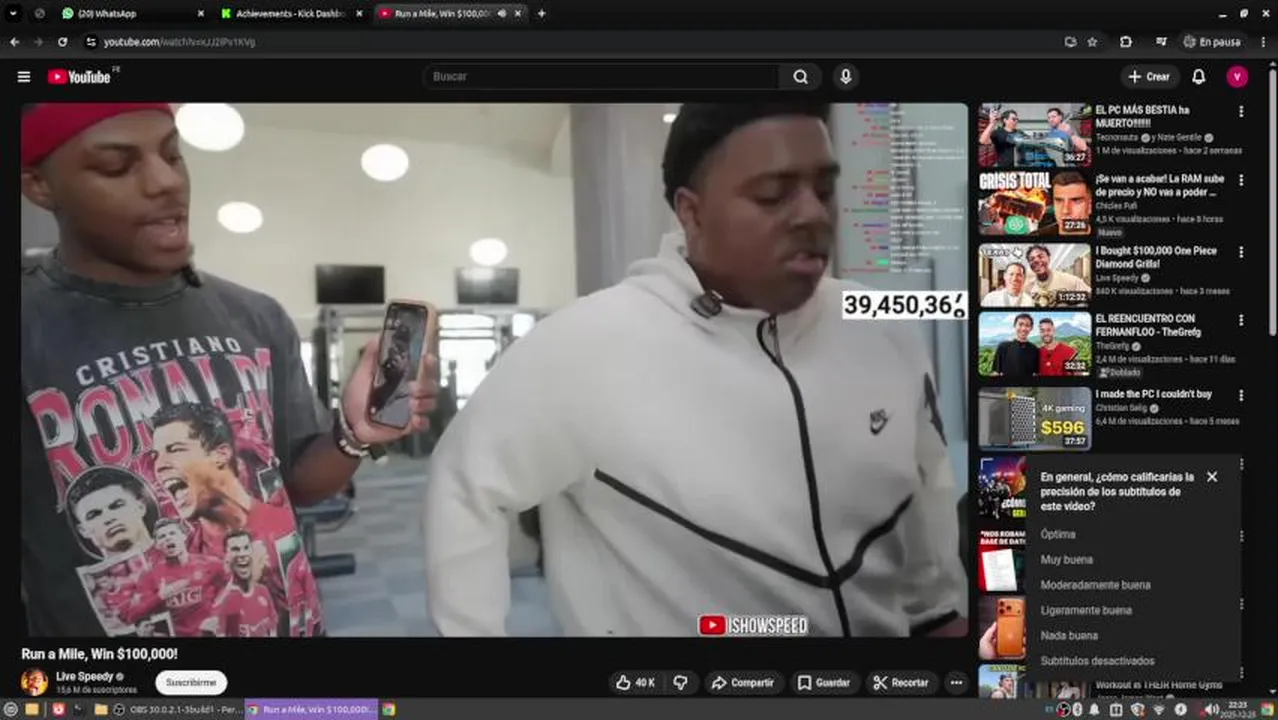This screenshot has width=1278, height=720.
Task: Click the Compartir button
Action: [x=743, y=682]
